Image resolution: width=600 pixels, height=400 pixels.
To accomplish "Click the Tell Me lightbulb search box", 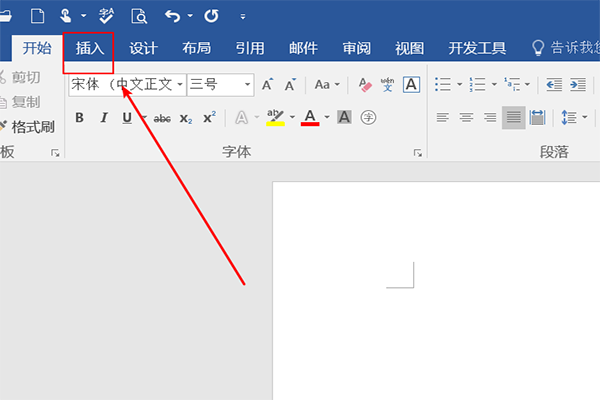I will point(566,48).
